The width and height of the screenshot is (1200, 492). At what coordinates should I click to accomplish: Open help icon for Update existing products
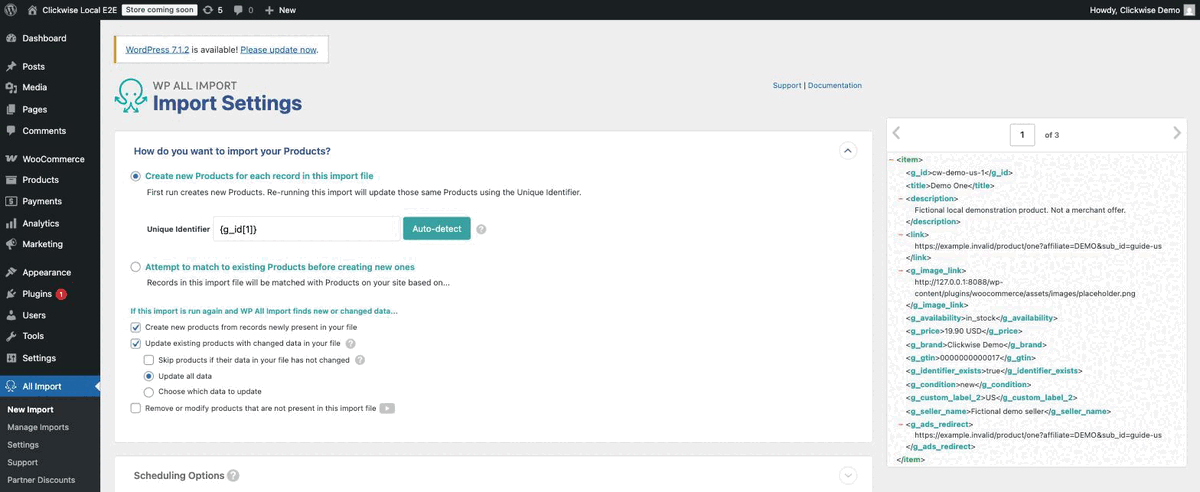click(x=351, y=343)
